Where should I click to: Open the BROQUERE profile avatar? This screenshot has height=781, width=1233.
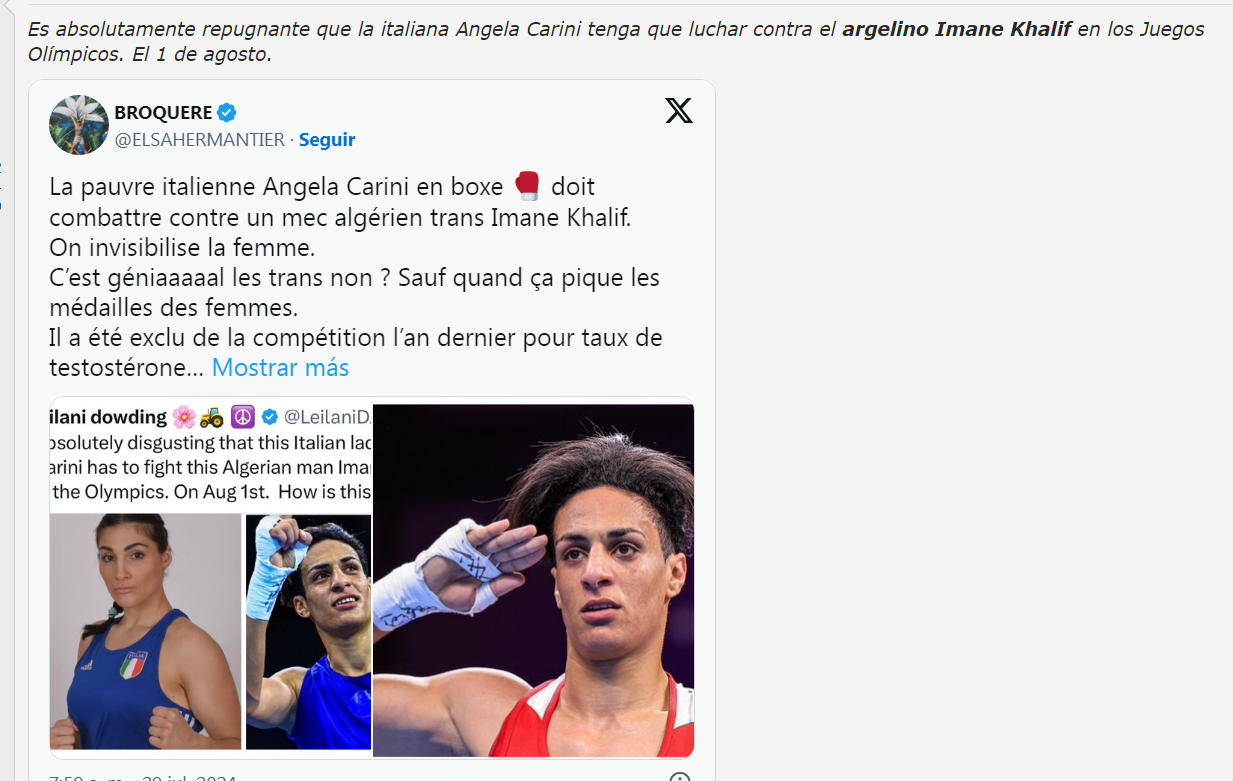coord(79,125)
